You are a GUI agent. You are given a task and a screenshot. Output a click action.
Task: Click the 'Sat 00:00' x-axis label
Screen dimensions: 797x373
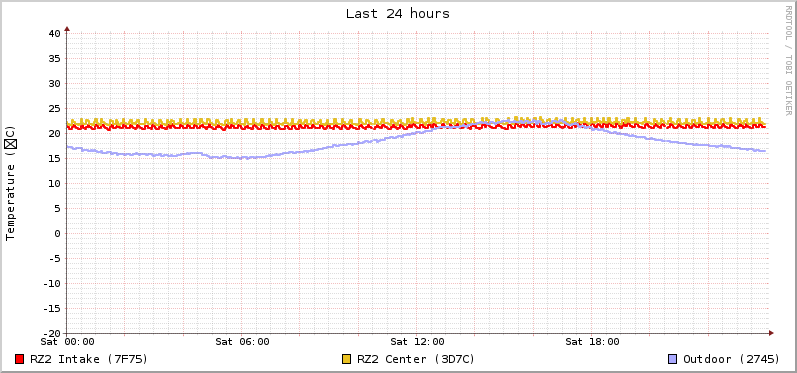68,341
